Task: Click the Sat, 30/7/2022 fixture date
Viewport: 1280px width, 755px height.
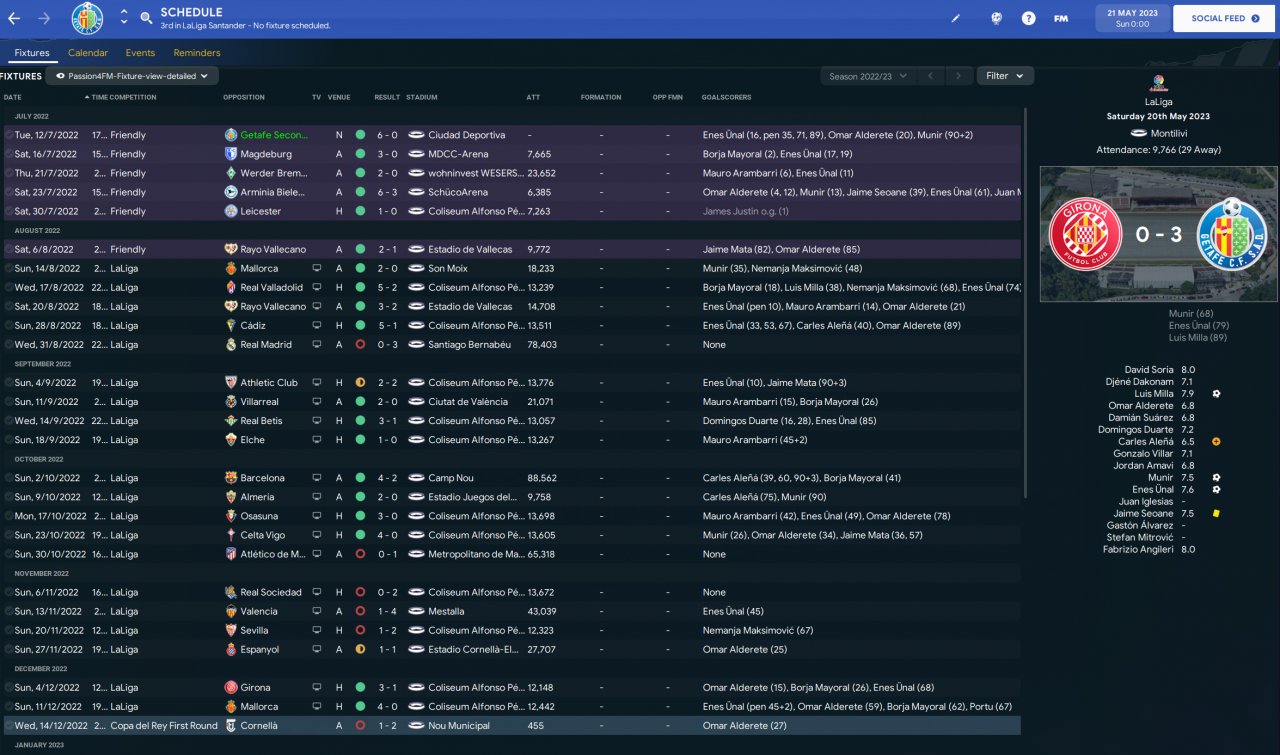Action: click(x=46, y=211)
